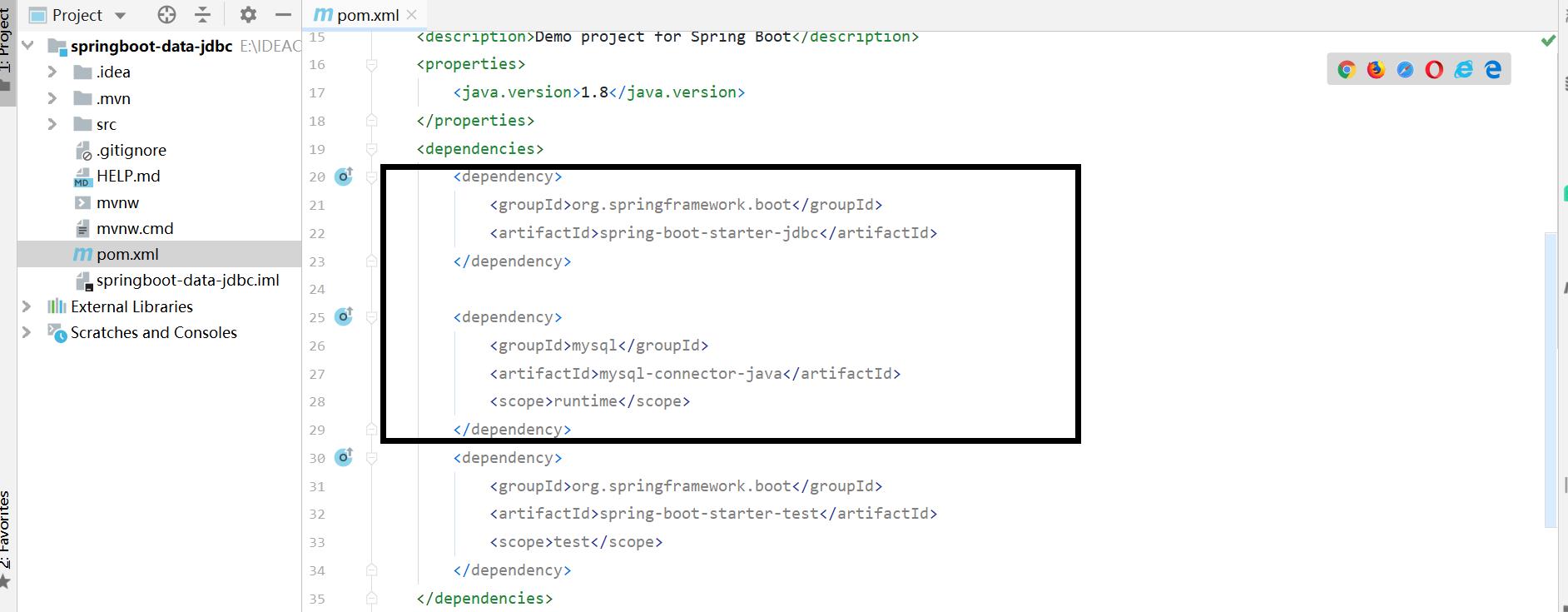Expand External Libraries node
Screen dimensions: 1568x612
click(27, 306)
